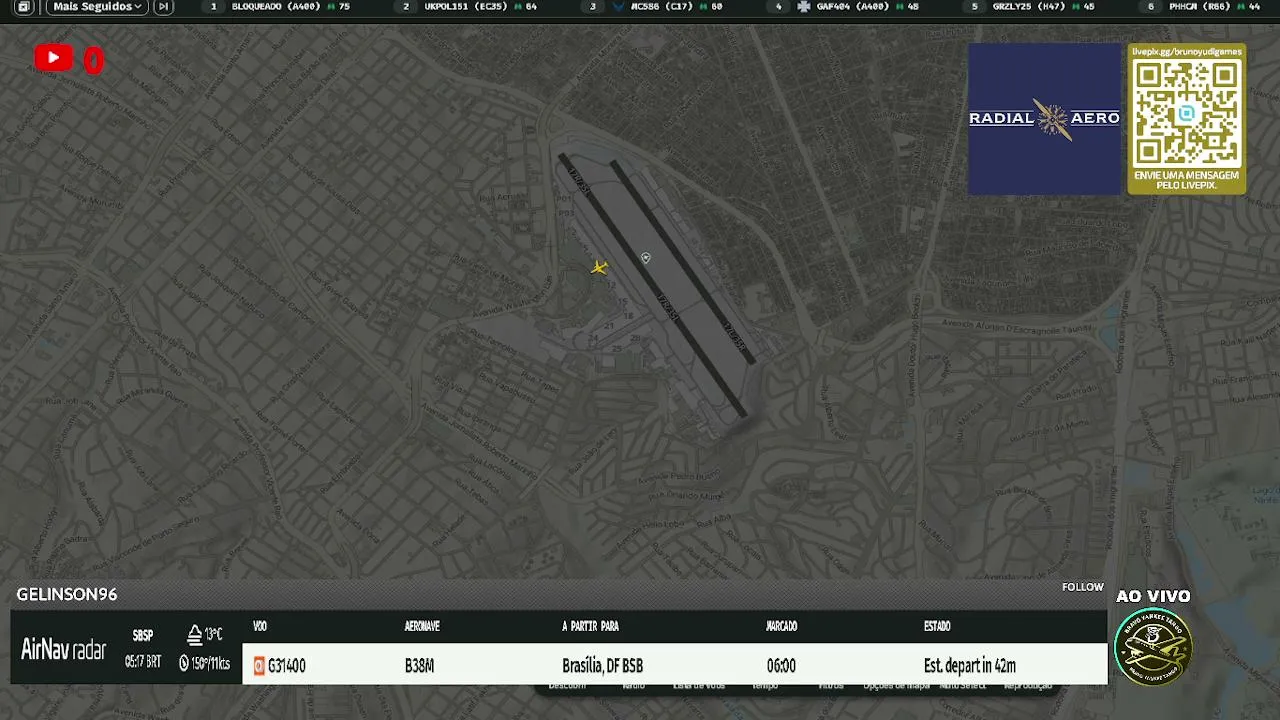Select flight number G31400
Viewport: 1280px width, 720px height.
(287, 666)
